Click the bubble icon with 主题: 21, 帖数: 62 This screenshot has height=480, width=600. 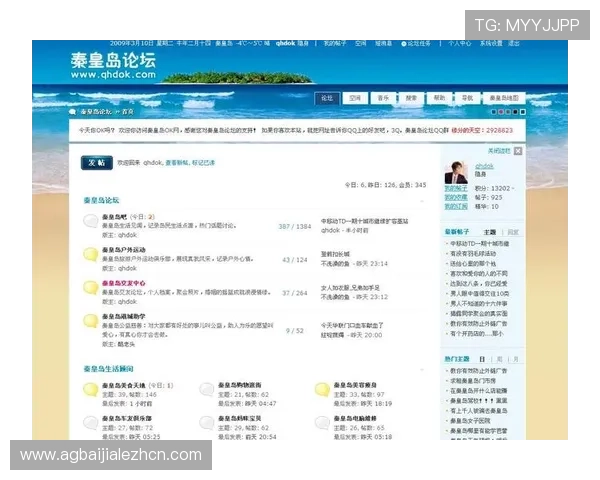pyautogui.click(x=207, y=389)
